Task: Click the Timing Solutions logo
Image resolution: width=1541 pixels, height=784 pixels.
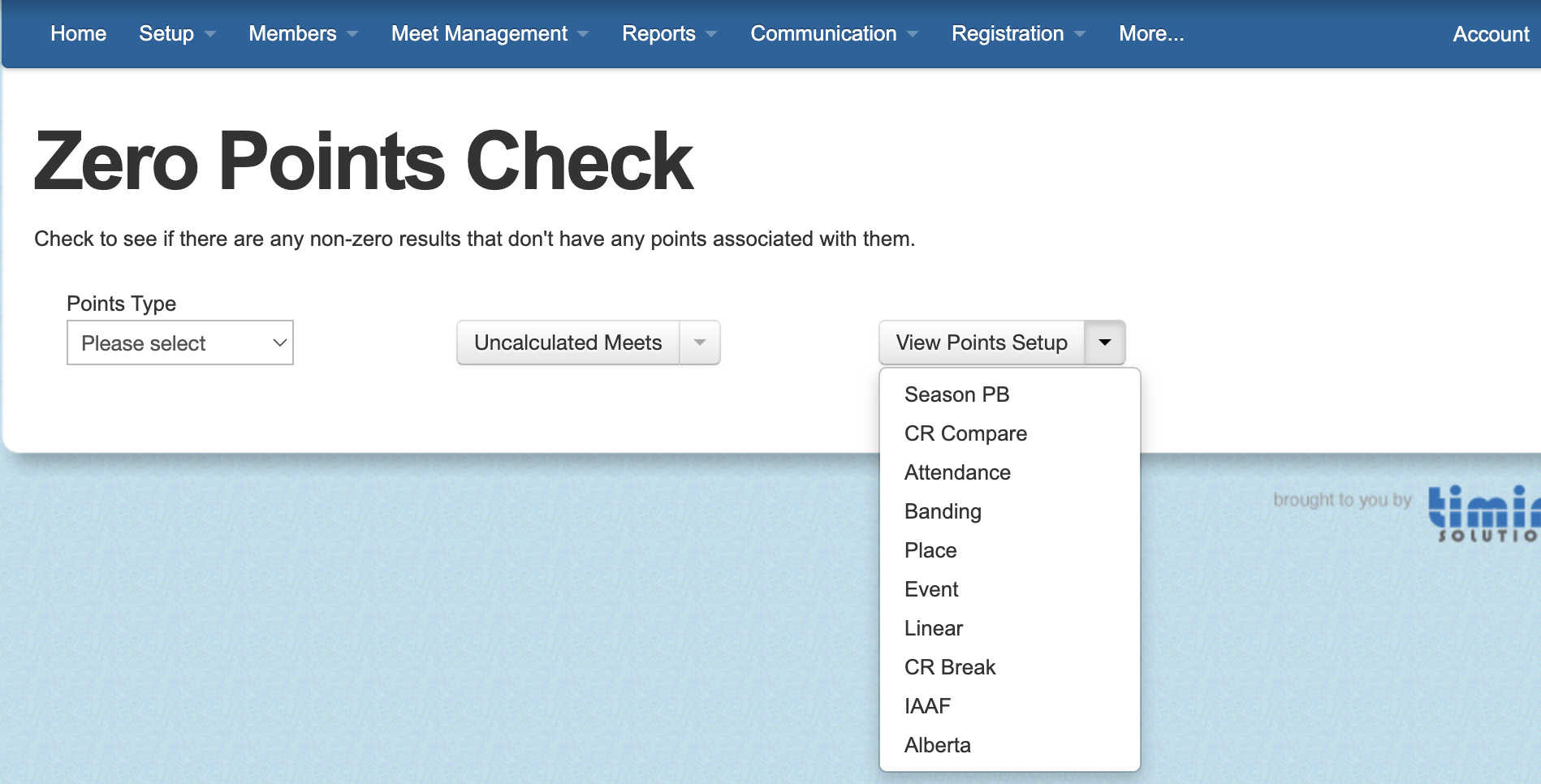Action: (1484, 514)
